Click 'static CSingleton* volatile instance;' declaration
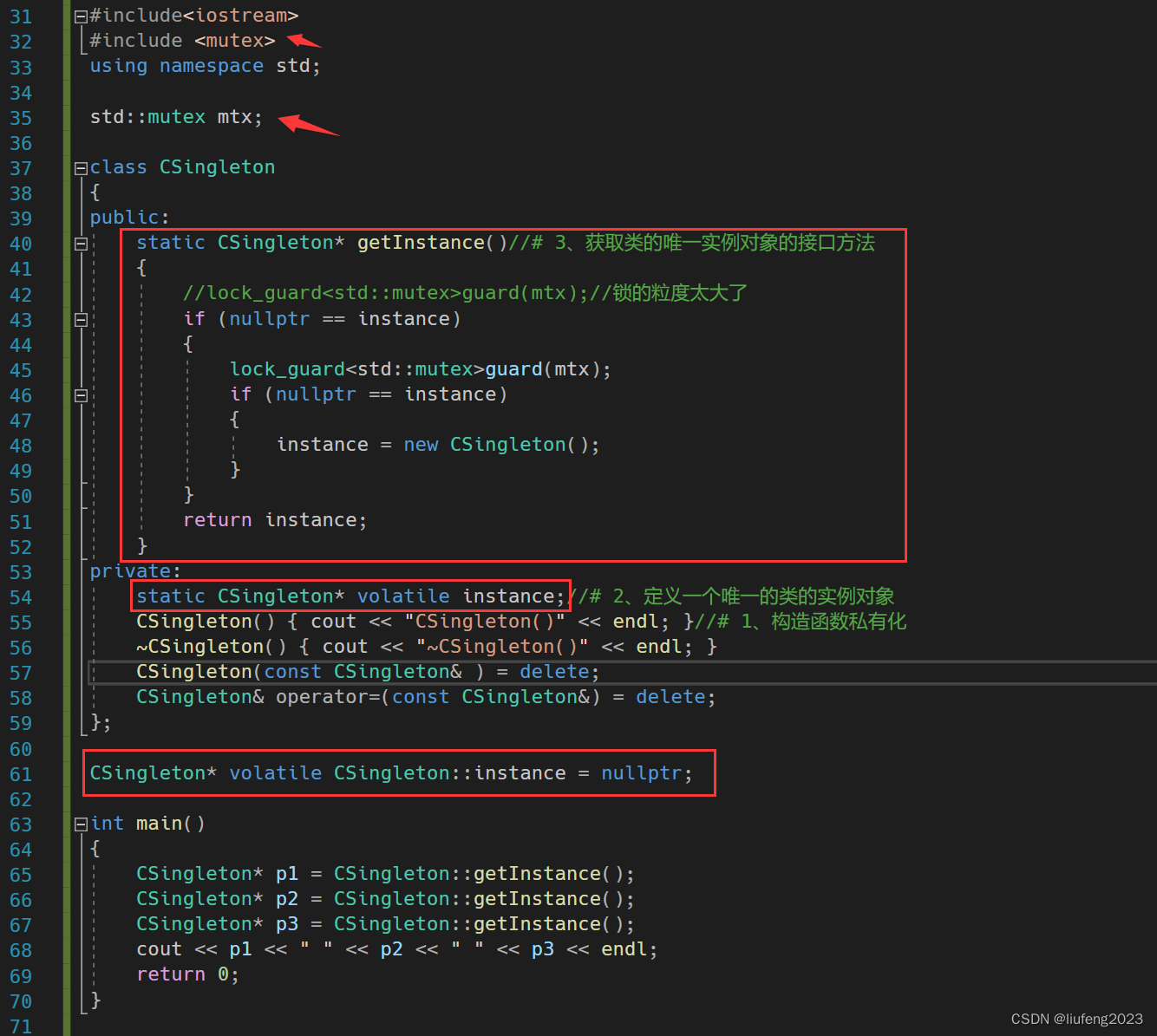This screenshot has height=1036, width=1157. (350, 596)
